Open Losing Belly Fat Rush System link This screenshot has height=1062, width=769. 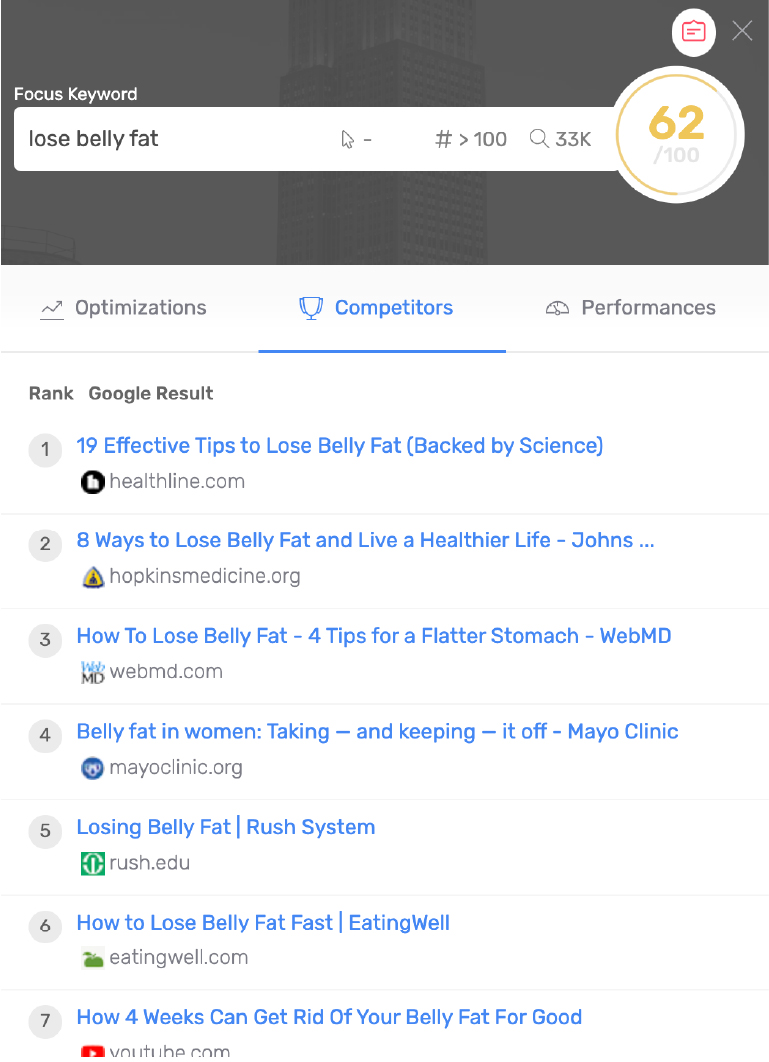coord(226,827)
